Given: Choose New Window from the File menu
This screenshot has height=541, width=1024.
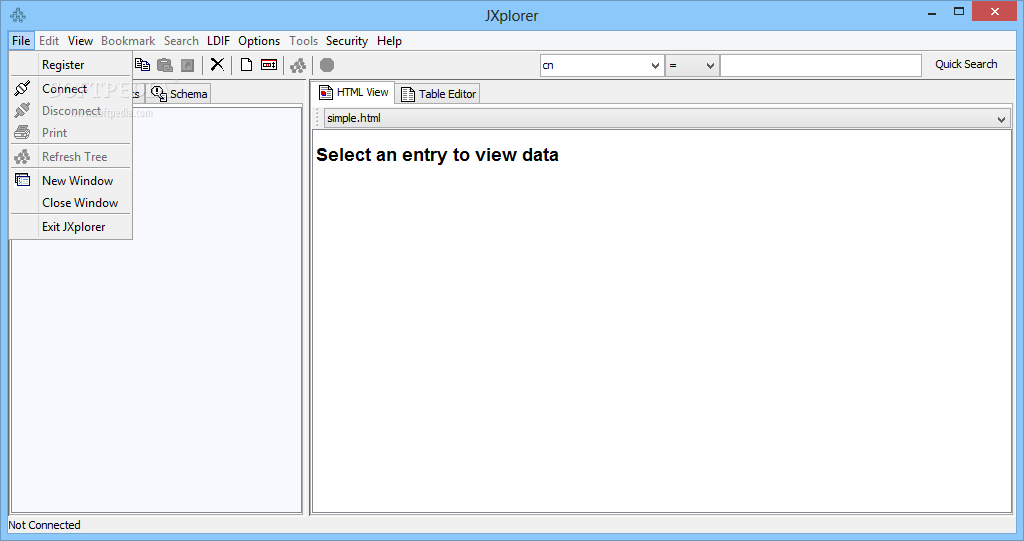Looking at the screenshot, I should 71,180.
